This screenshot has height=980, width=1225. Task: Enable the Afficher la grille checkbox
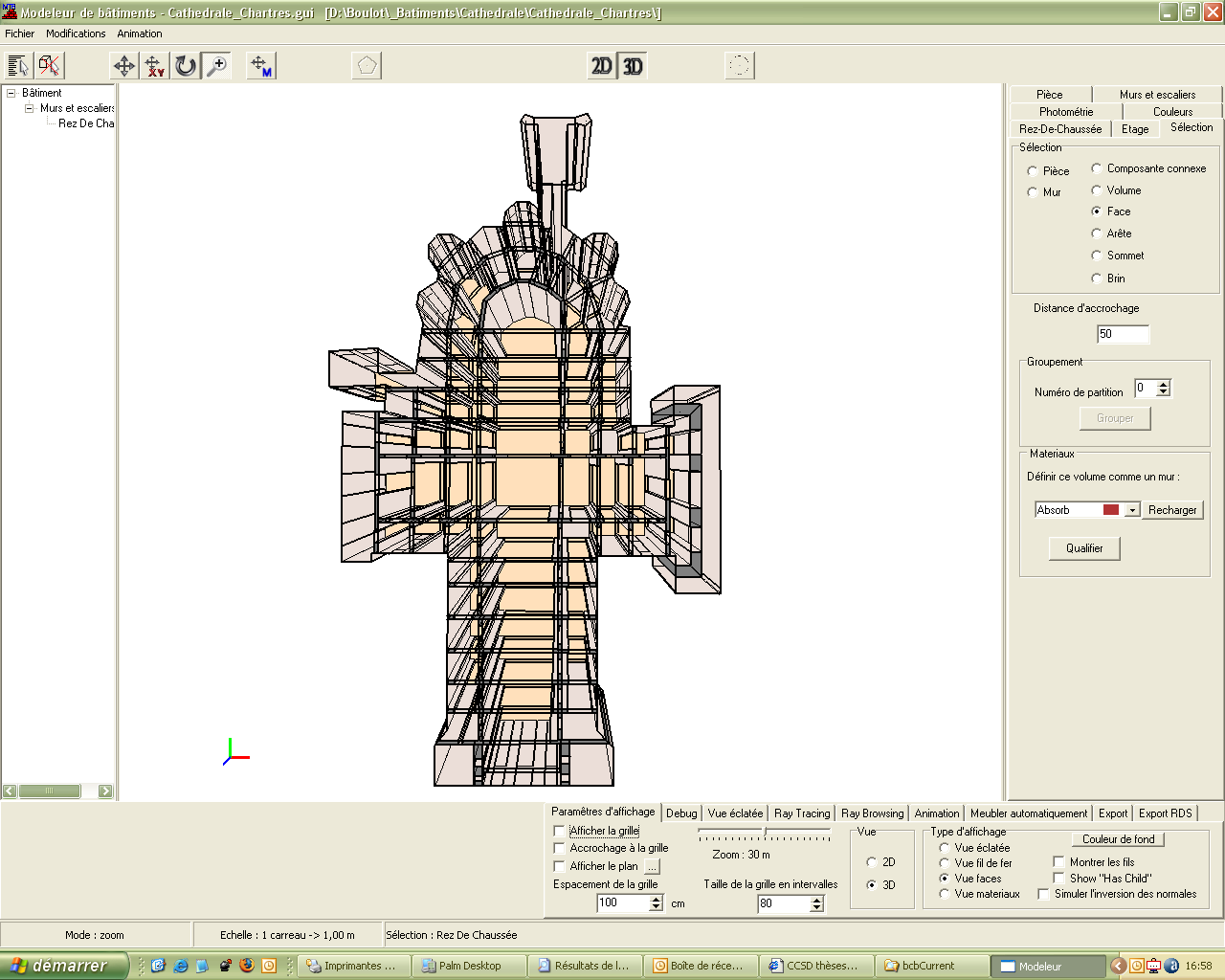click(560, 831)
